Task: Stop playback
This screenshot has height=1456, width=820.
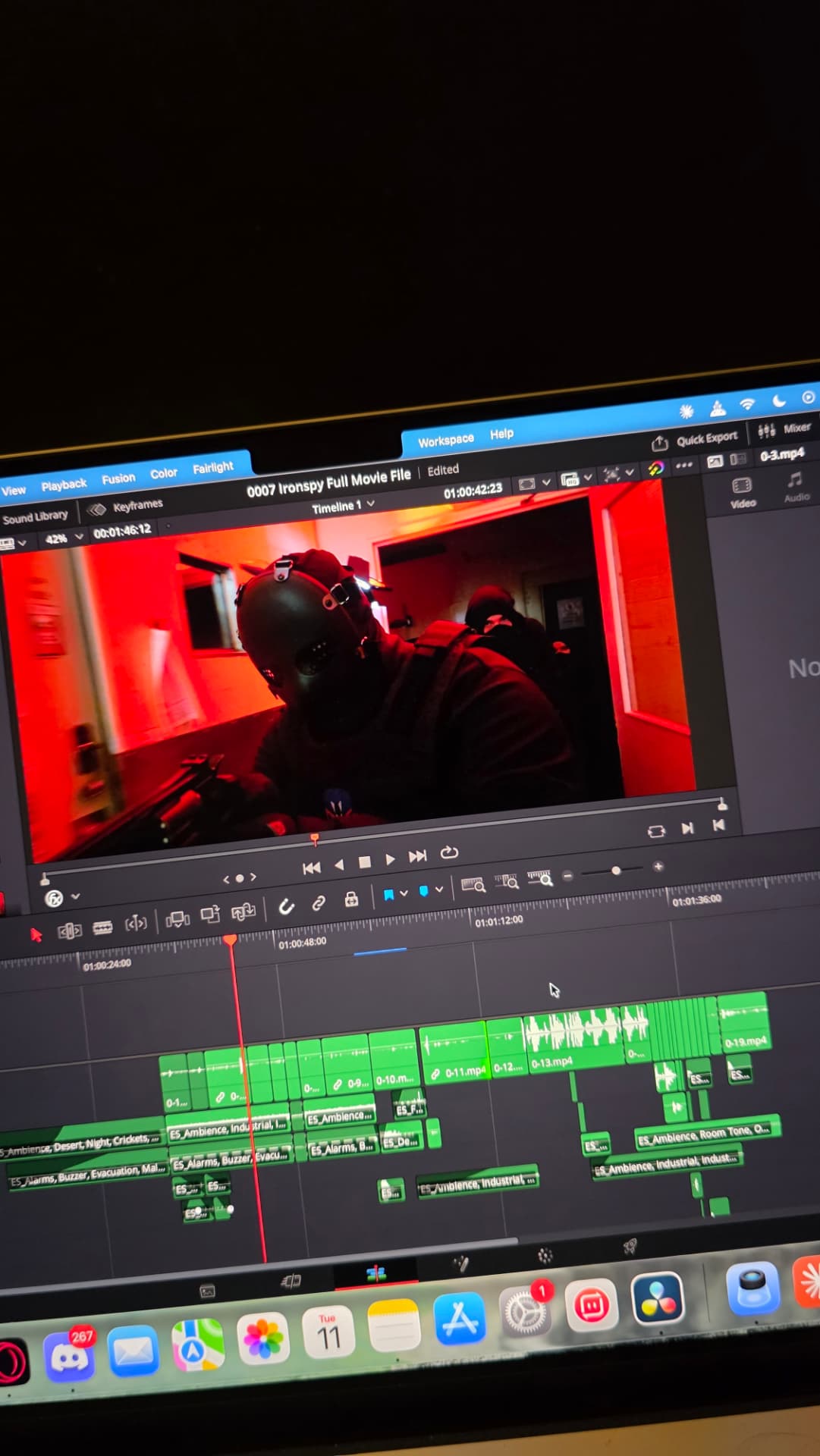Action: pos(365,862)
